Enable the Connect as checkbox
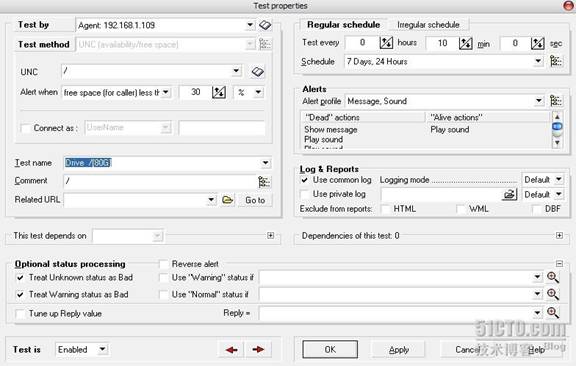Viewport: 576px width, 366px height. pyautogui.click(x=26, y=128)
